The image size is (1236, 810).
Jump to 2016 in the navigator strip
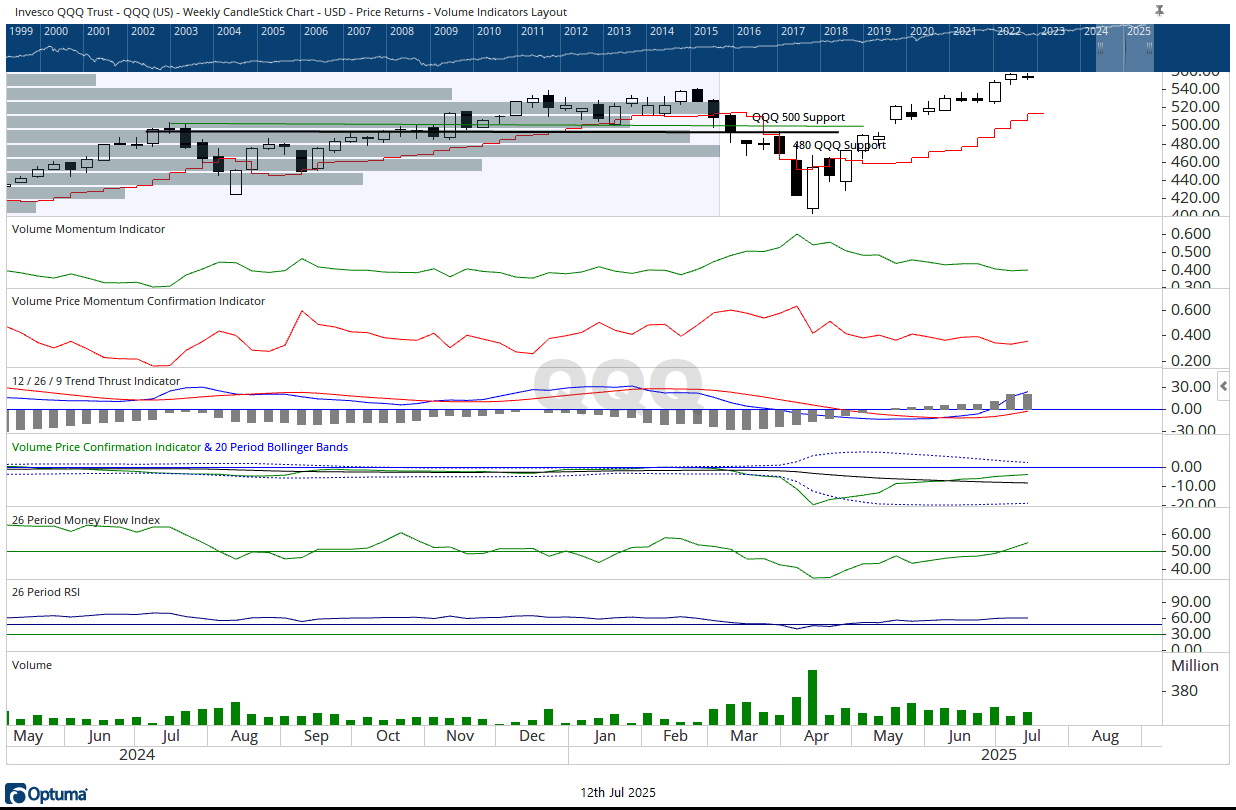click(748, 31)
